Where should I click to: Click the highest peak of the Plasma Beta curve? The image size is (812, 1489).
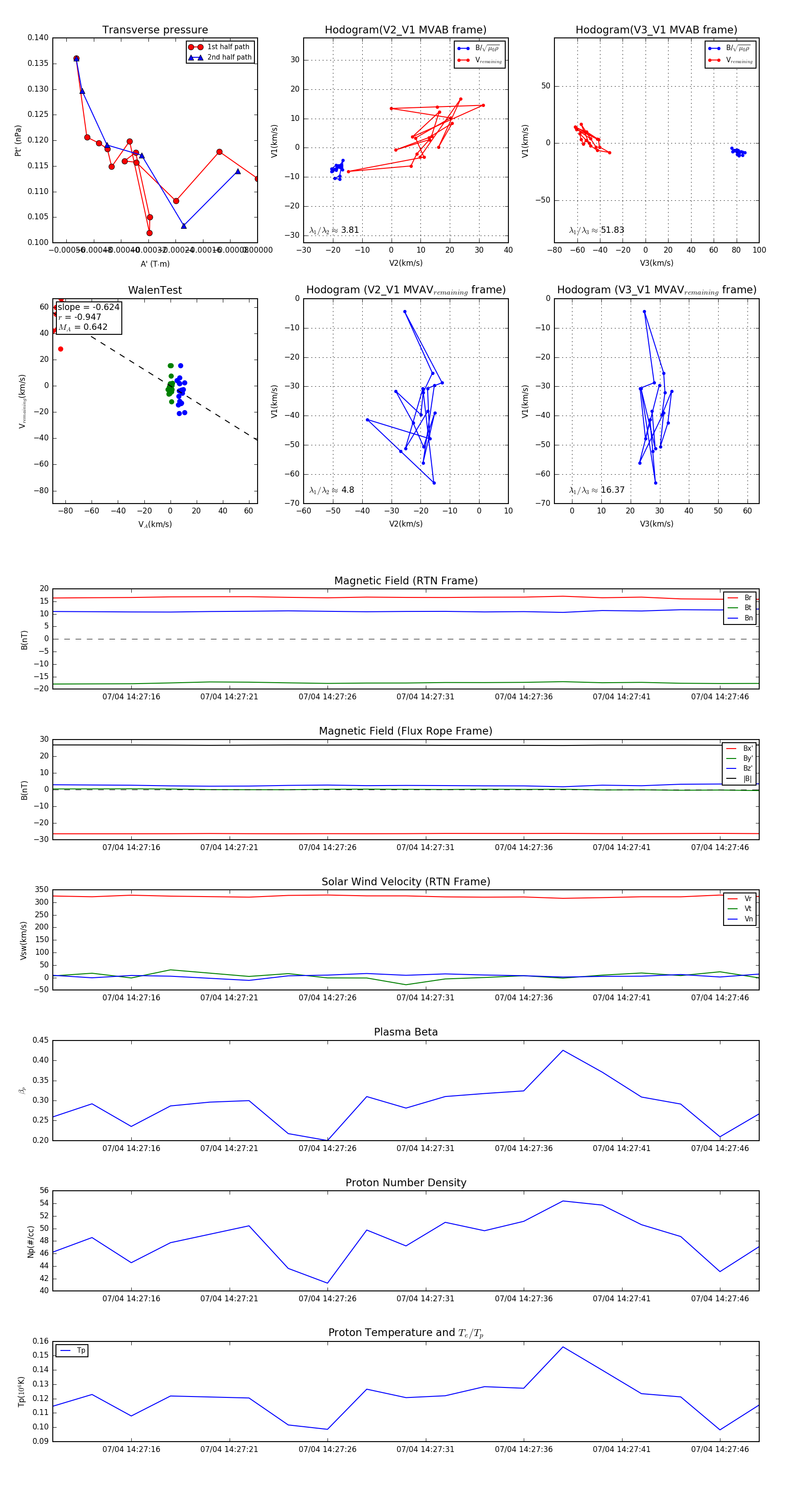(x=563, y=1050)
